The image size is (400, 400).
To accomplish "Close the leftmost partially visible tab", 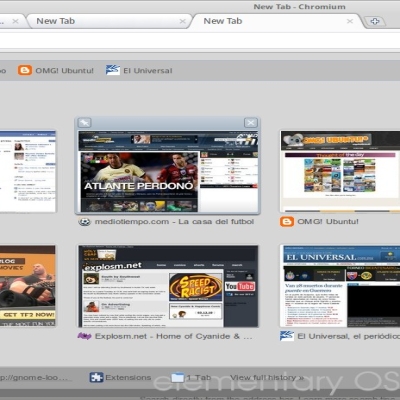I will 15,21.
